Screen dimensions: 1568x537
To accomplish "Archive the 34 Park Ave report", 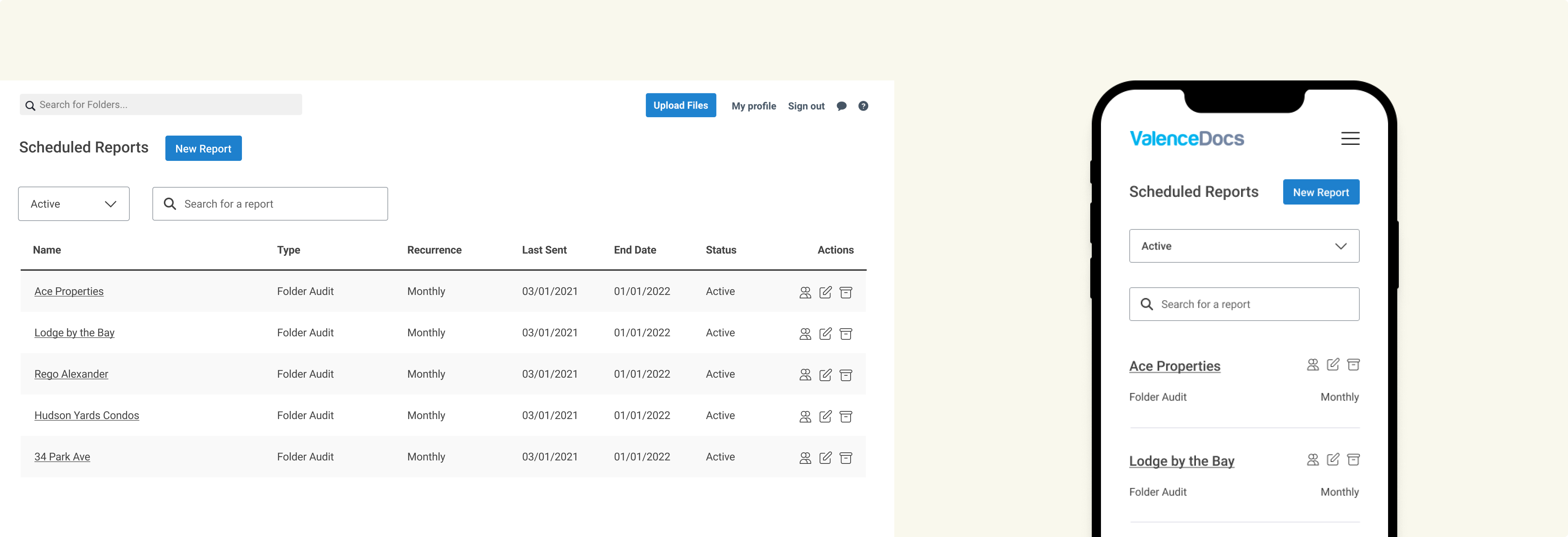I will coord(846,458).
